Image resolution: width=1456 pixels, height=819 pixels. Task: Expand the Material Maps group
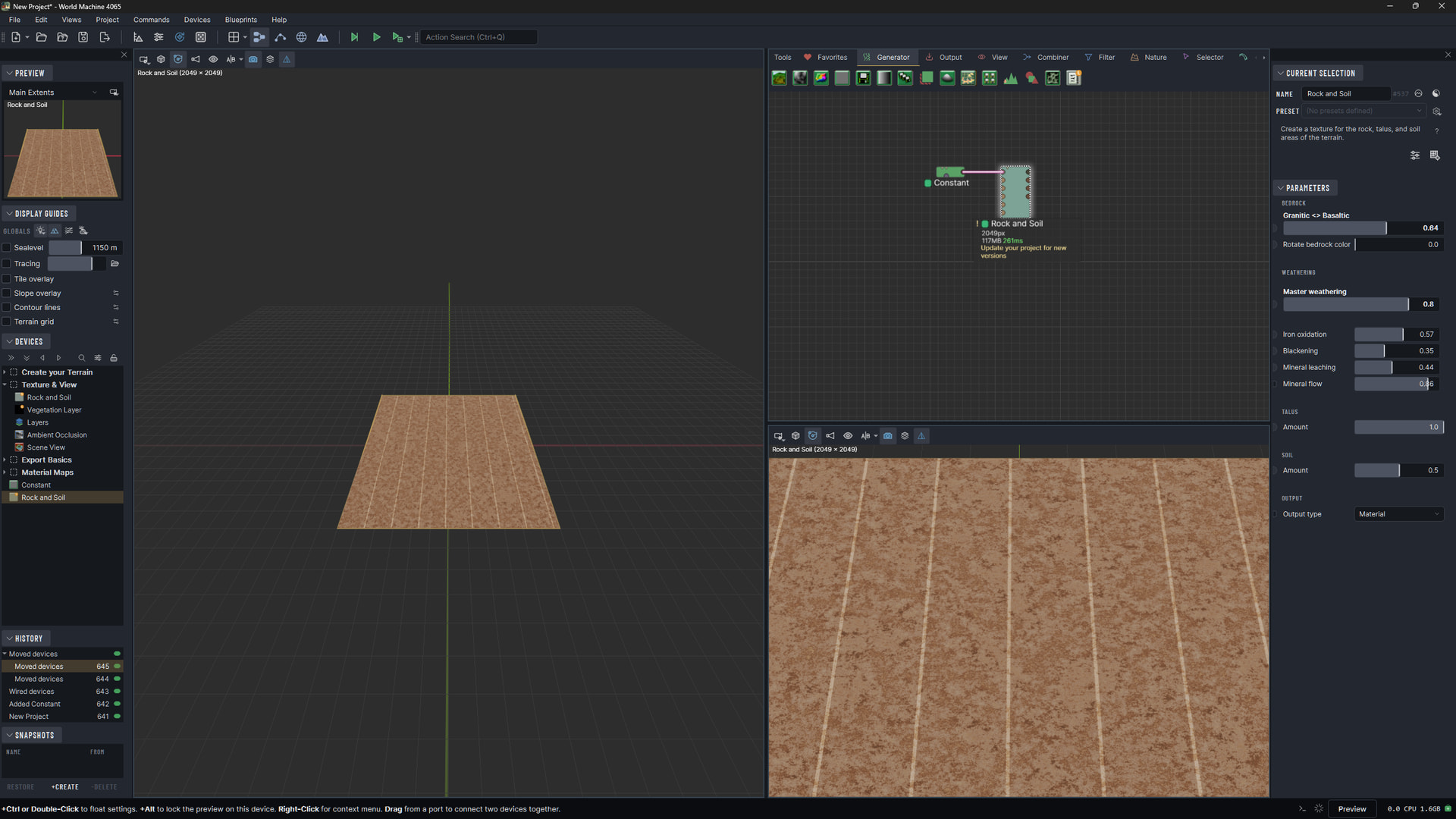pyautogui.click(x=5, y=472)
